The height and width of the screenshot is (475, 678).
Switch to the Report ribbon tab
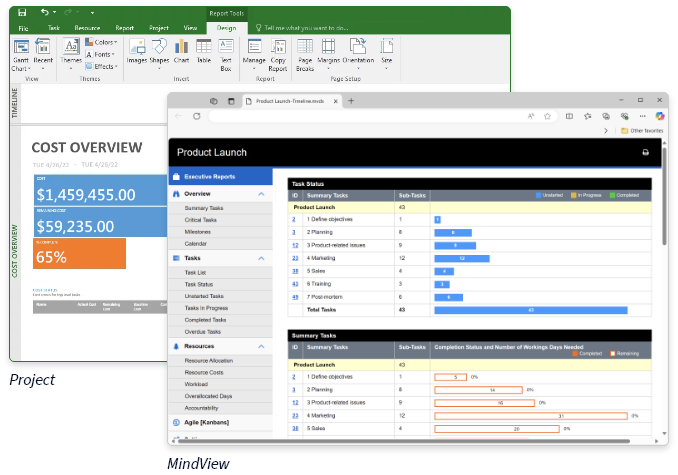tap(124, 28)
